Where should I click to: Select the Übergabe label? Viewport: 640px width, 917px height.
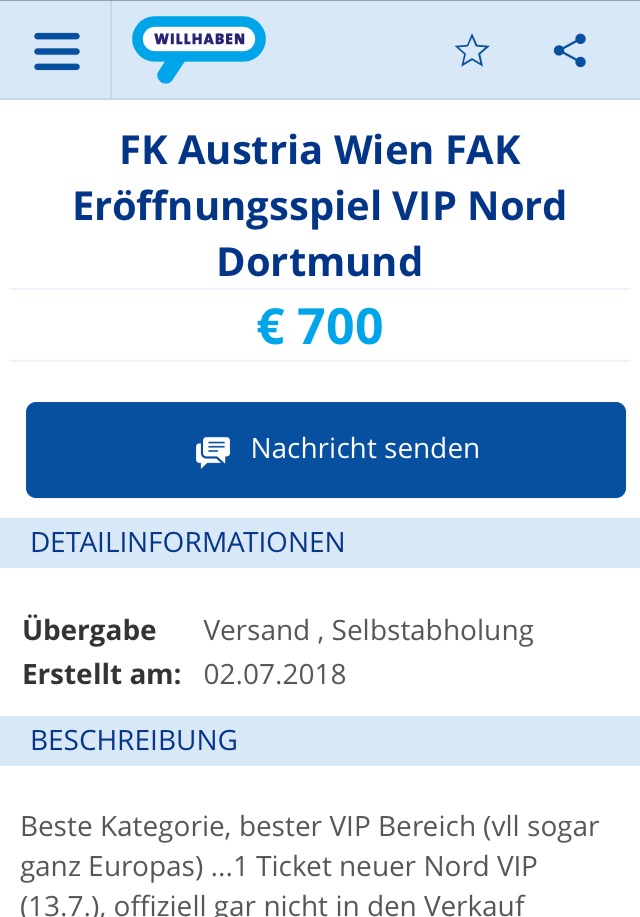[90, 630]
